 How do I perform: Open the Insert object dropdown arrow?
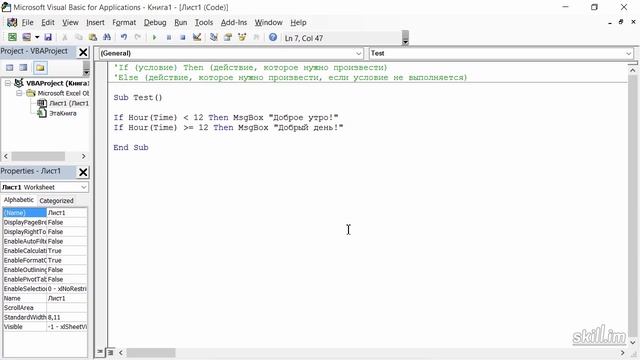tap(37, 38)
